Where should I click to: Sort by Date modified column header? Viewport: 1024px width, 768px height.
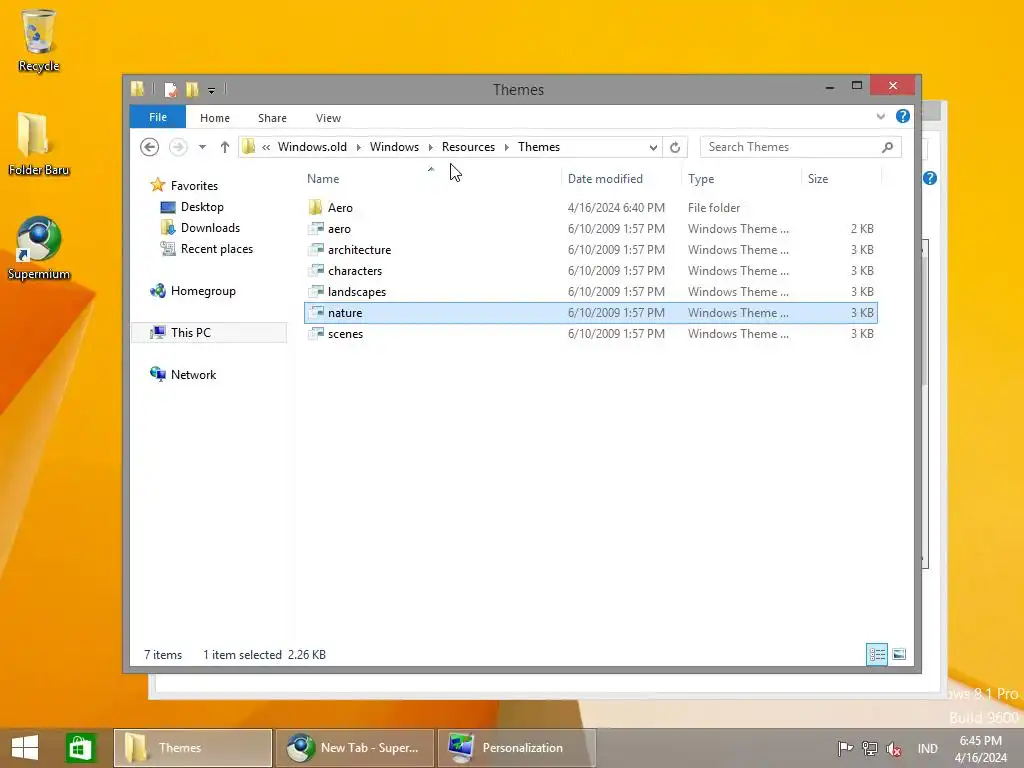pos(605,179)
